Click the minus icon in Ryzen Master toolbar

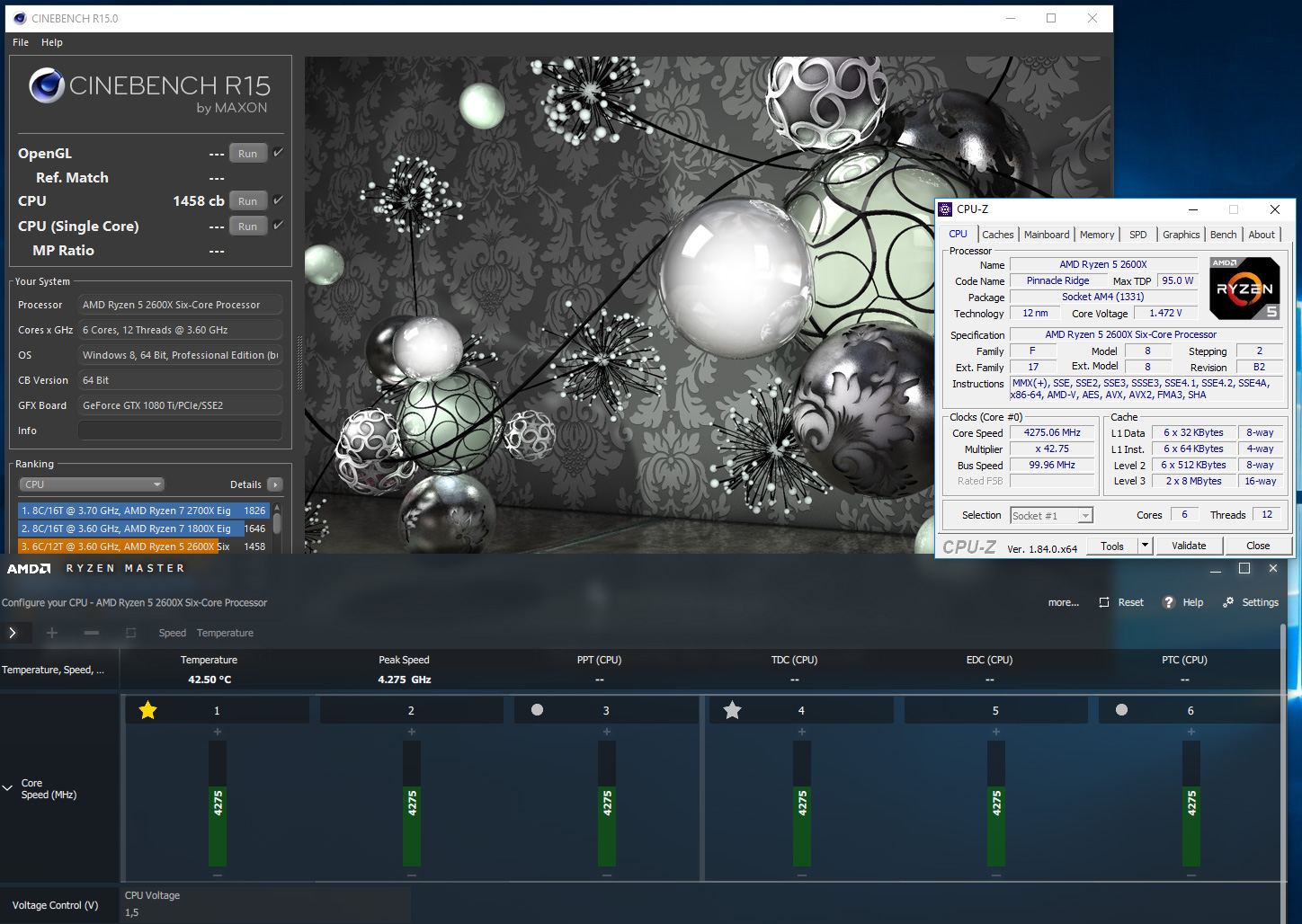[92, 633]
